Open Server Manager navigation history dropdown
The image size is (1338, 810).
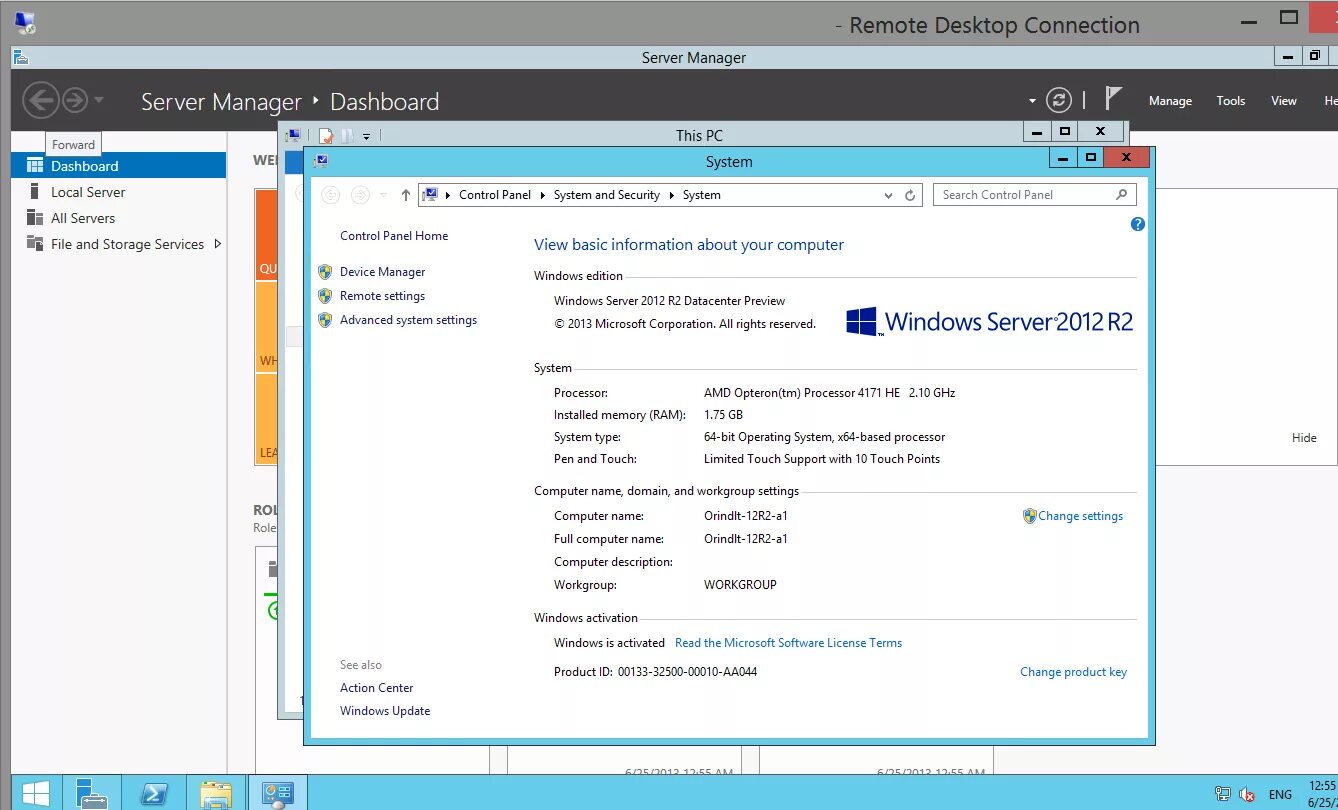point(98,100)
